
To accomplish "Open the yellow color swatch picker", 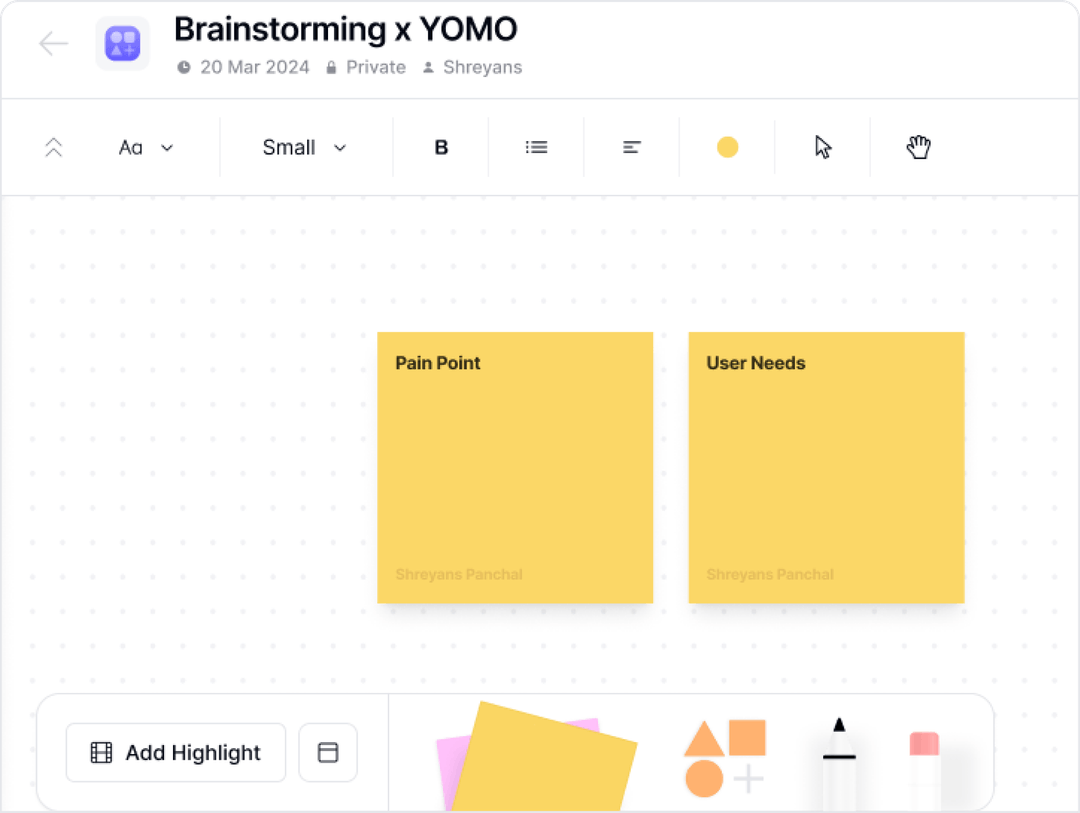I will tap(727, 146).
